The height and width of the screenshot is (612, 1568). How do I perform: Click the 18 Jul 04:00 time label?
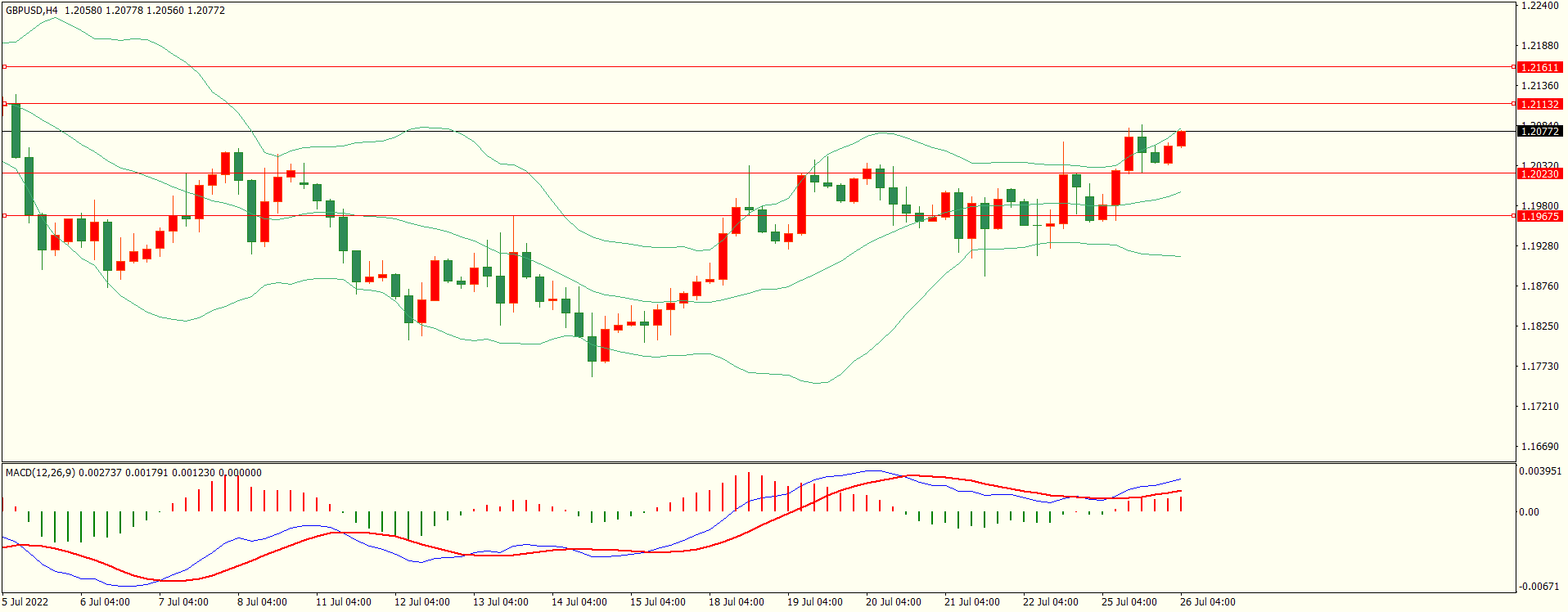coord(736,602)
